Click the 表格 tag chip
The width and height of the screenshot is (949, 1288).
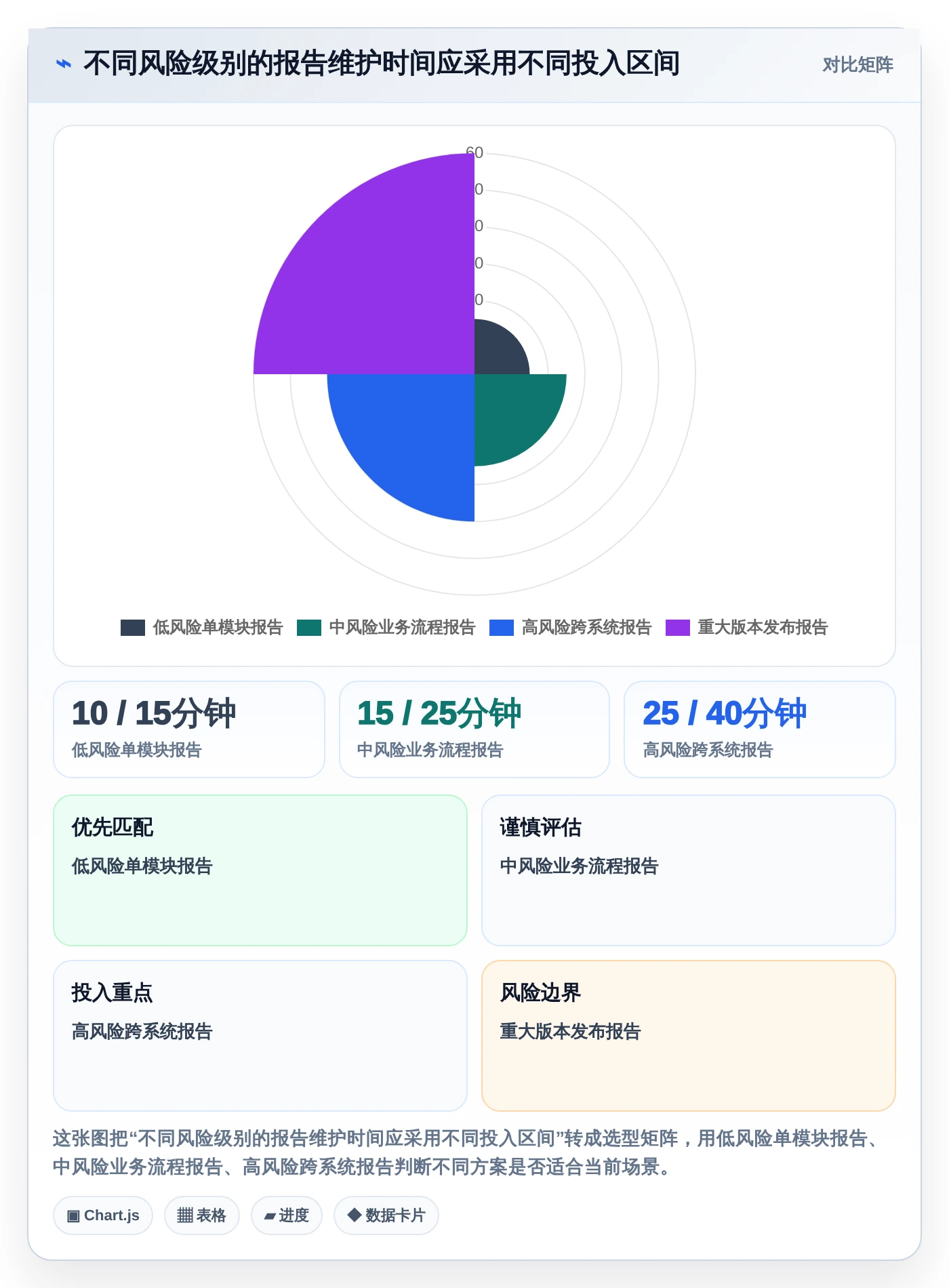point(202,1215)
